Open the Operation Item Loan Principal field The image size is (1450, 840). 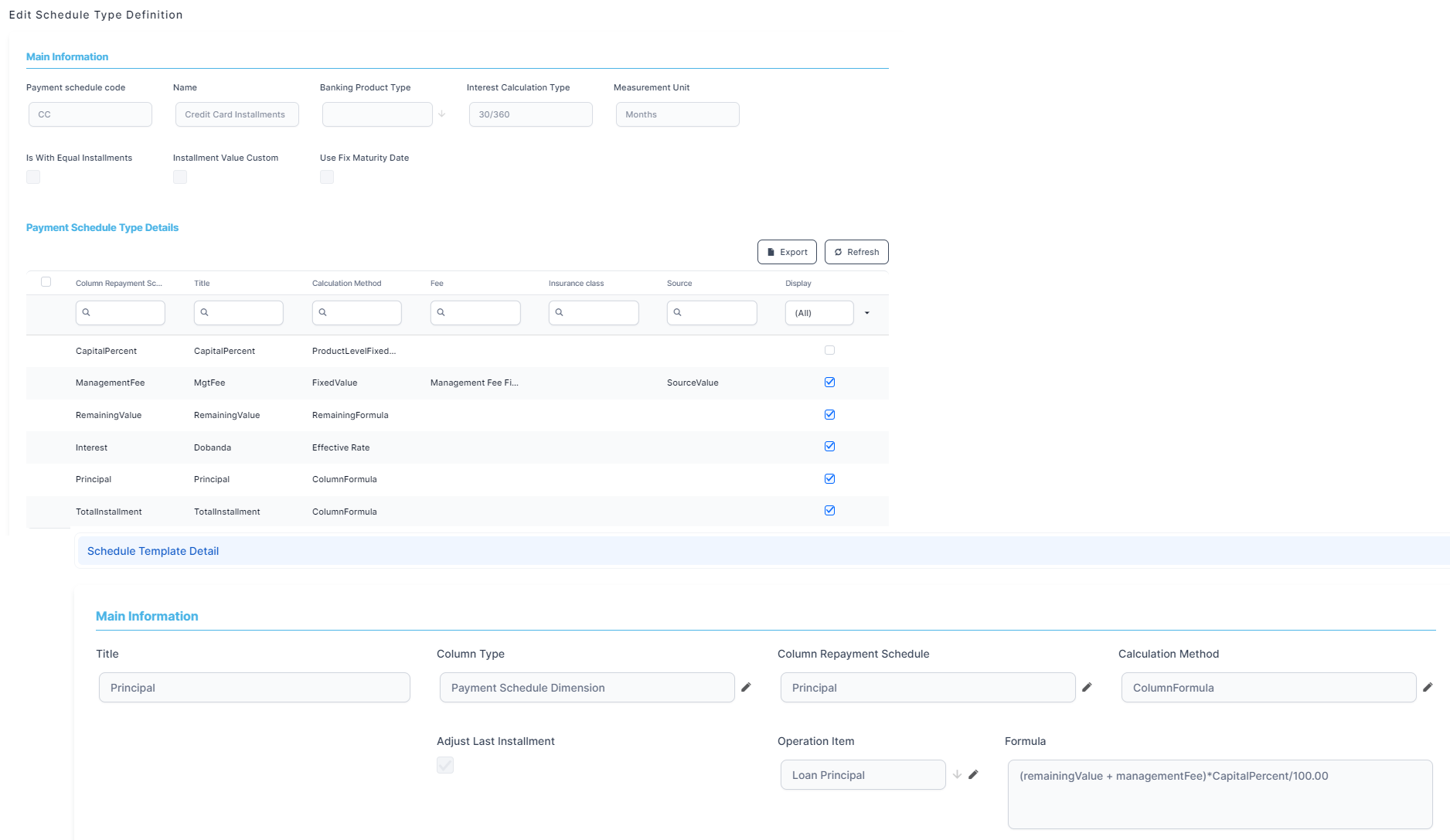[x=863, y=775]
